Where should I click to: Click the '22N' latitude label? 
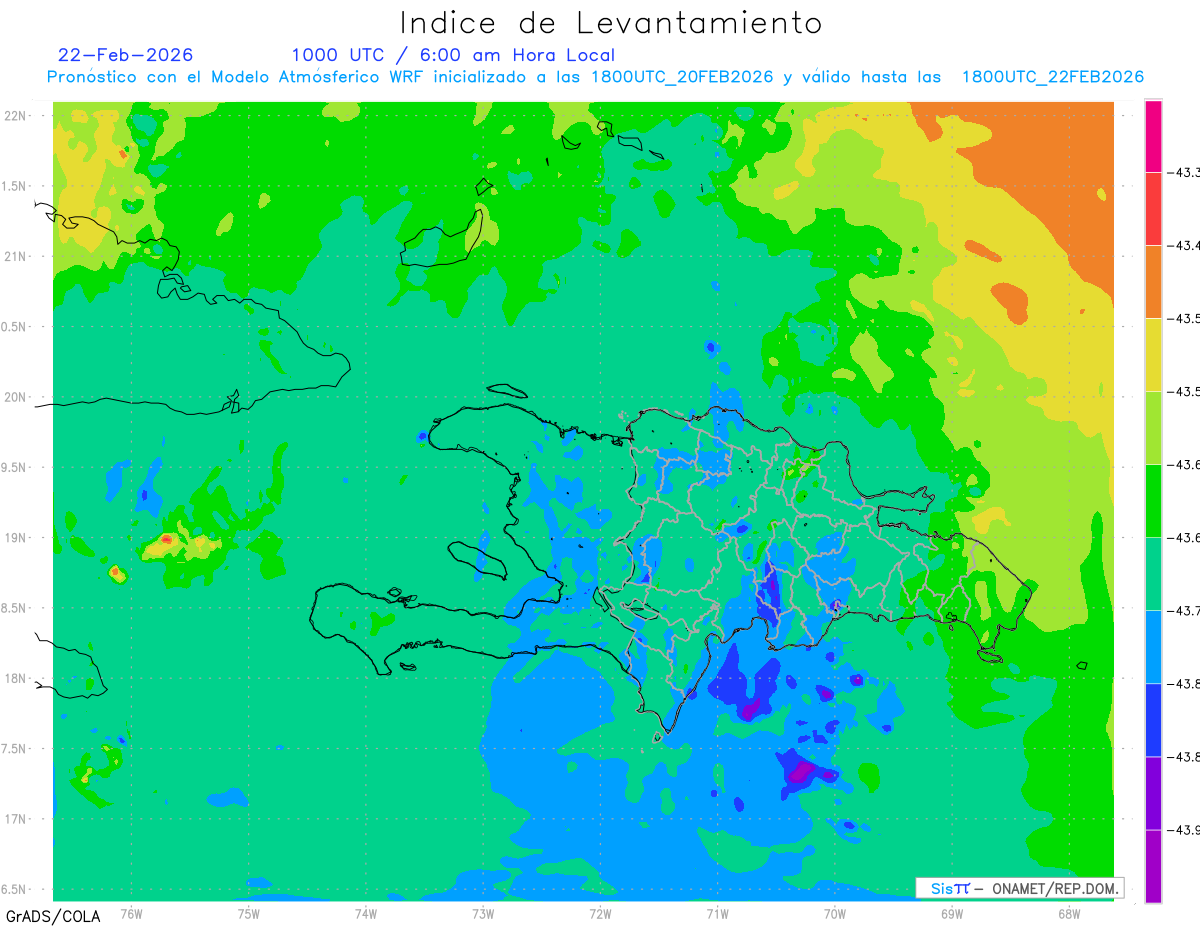point(17,116)
